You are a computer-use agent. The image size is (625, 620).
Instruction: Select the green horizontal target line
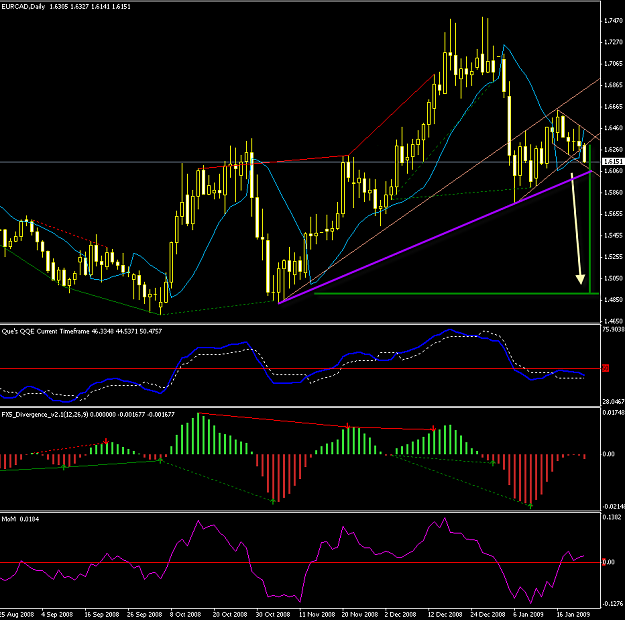(x=456, y=293)
